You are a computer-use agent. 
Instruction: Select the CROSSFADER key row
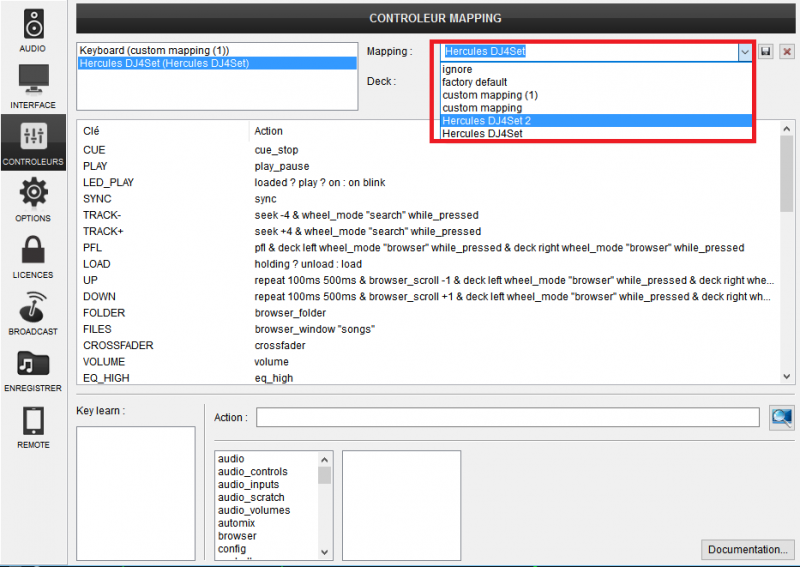pos(429,346)
